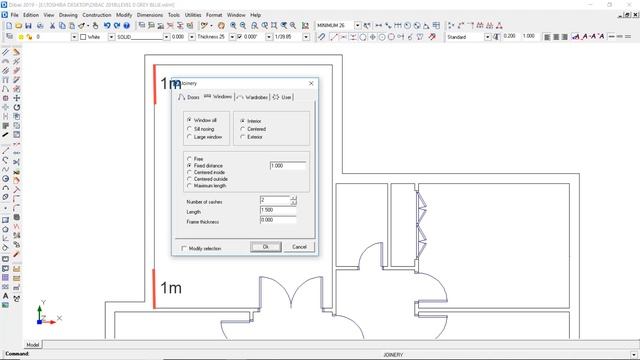The image size is (640, 360).
Task: Open the 'White' color dropdown
Action: pyautogui.click(x=111, y=37)
